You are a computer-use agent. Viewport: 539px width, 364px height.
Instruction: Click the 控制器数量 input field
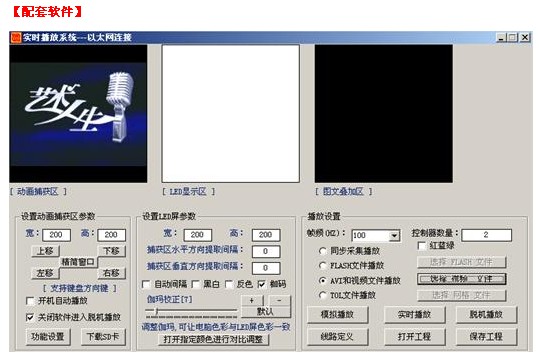pos(486,235)
